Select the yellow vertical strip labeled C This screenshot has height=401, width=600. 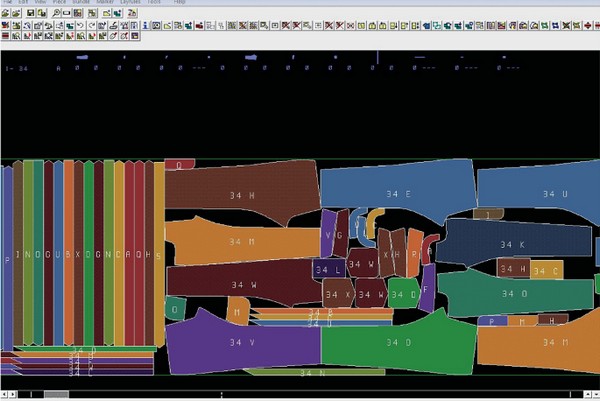[119, 253]
